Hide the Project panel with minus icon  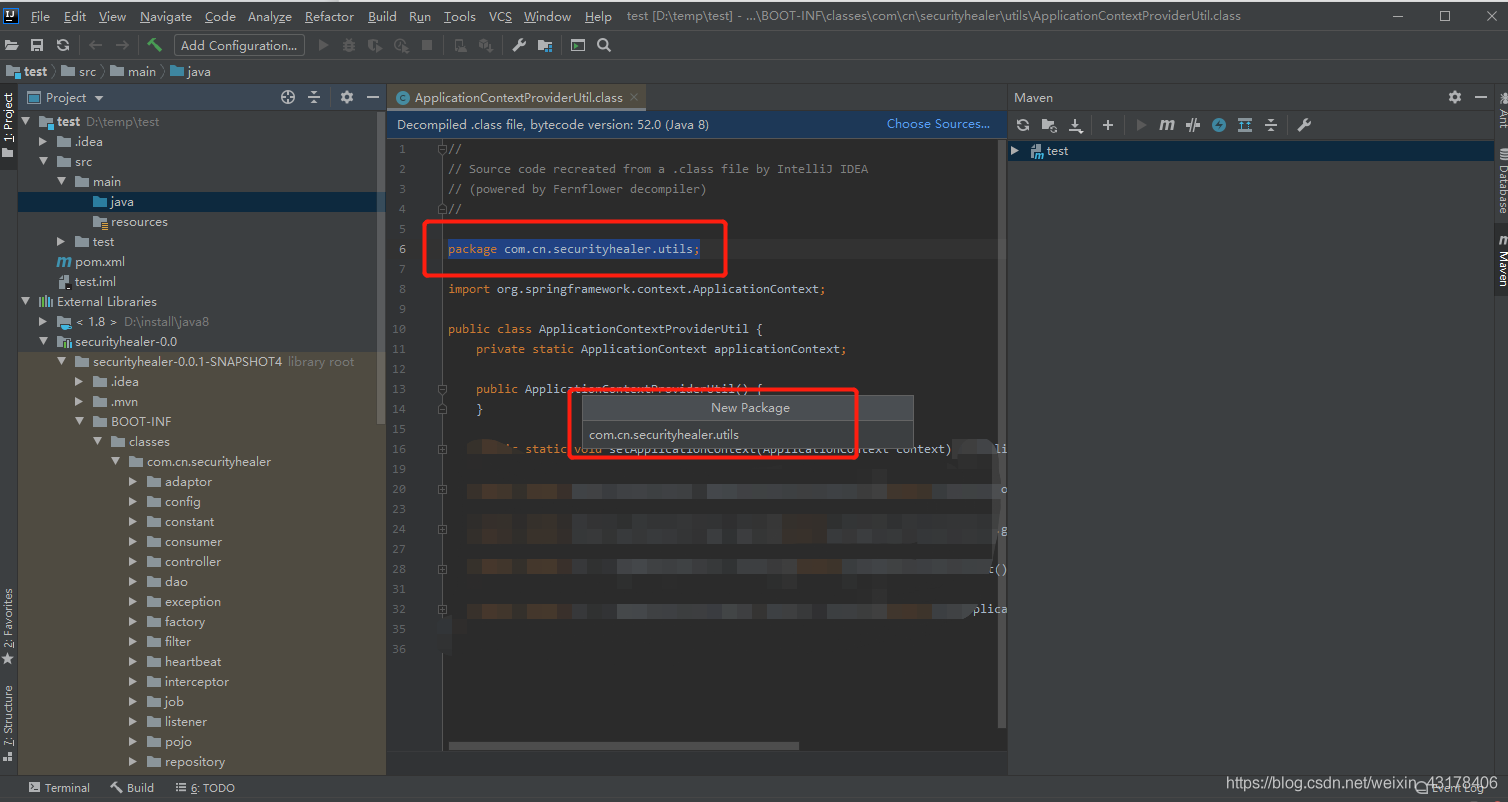click(373, 97)
